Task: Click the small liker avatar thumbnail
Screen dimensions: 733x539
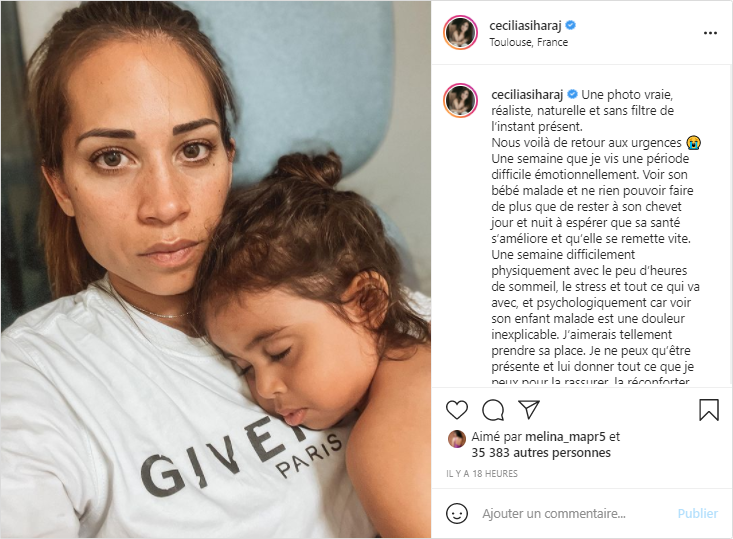Action: tap(457, 439)
